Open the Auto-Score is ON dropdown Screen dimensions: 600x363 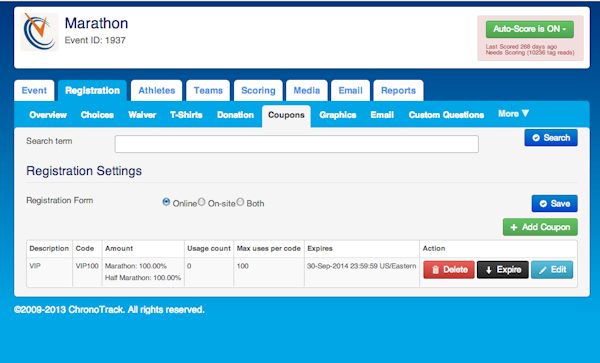coord(530,29)
